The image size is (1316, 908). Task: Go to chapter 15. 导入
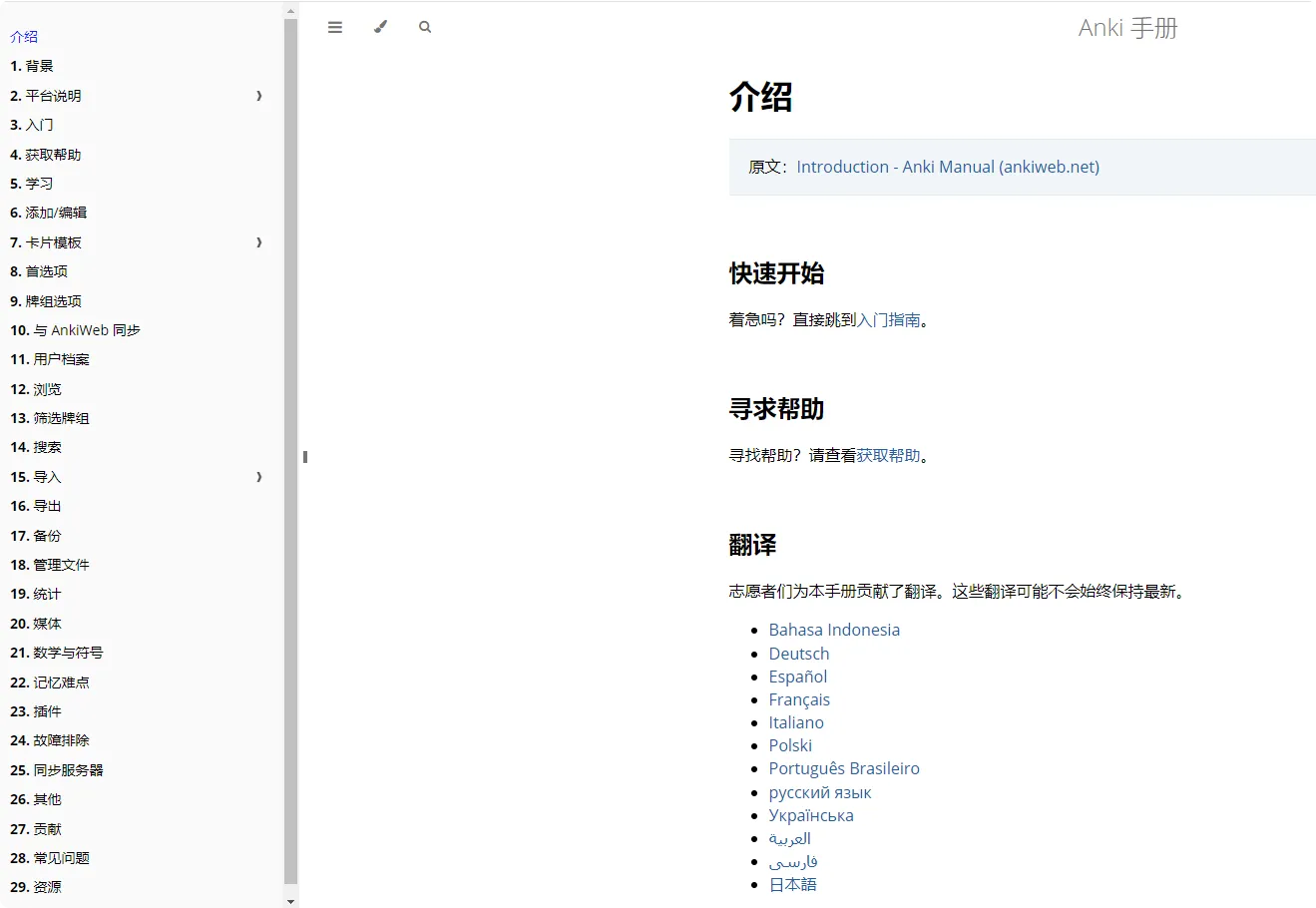point(36,477)
